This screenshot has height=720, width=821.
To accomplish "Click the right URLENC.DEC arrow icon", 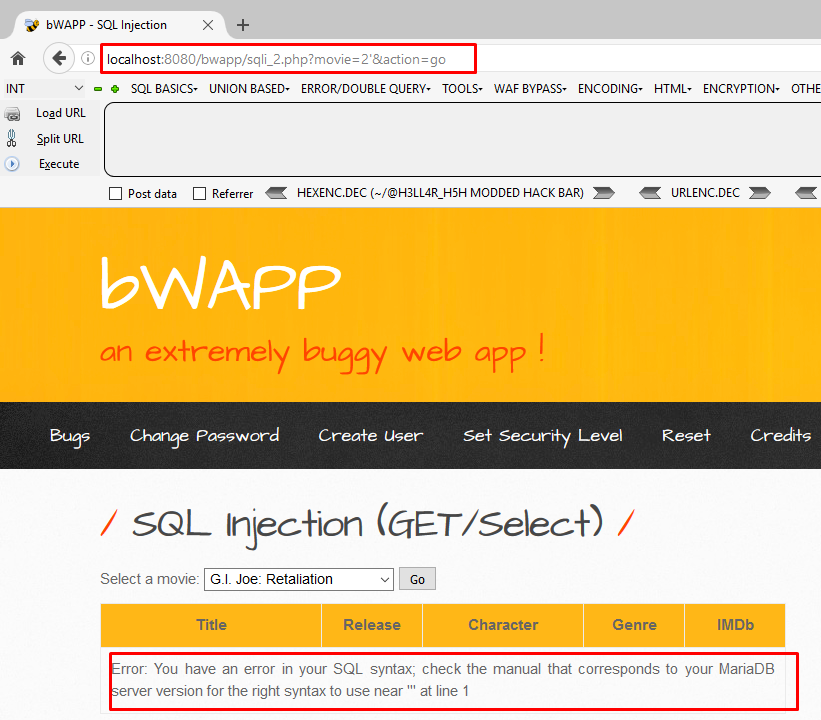I will pos(760,193).
